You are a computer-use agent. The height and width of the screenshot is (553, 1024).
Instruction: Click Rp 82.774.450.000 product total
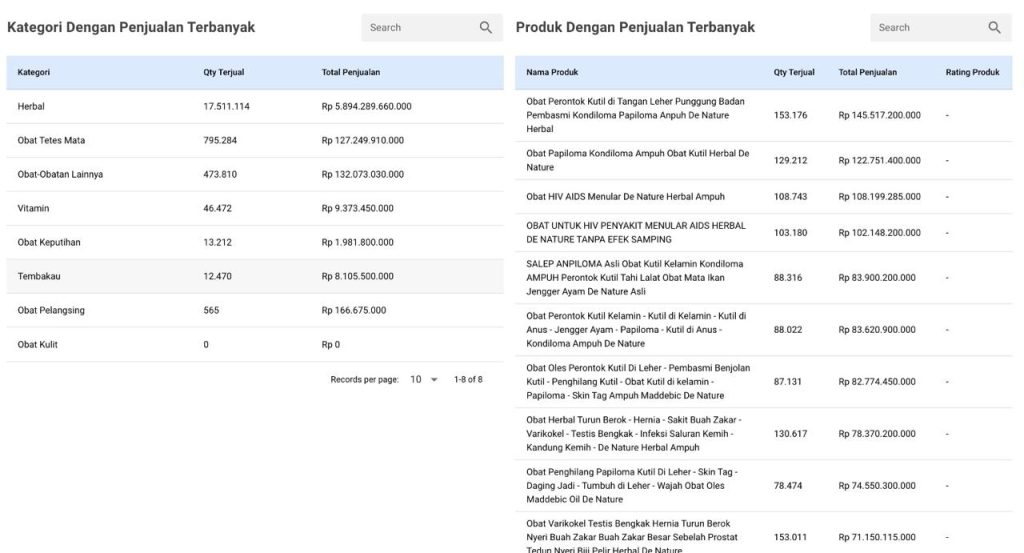click(877, 382)
